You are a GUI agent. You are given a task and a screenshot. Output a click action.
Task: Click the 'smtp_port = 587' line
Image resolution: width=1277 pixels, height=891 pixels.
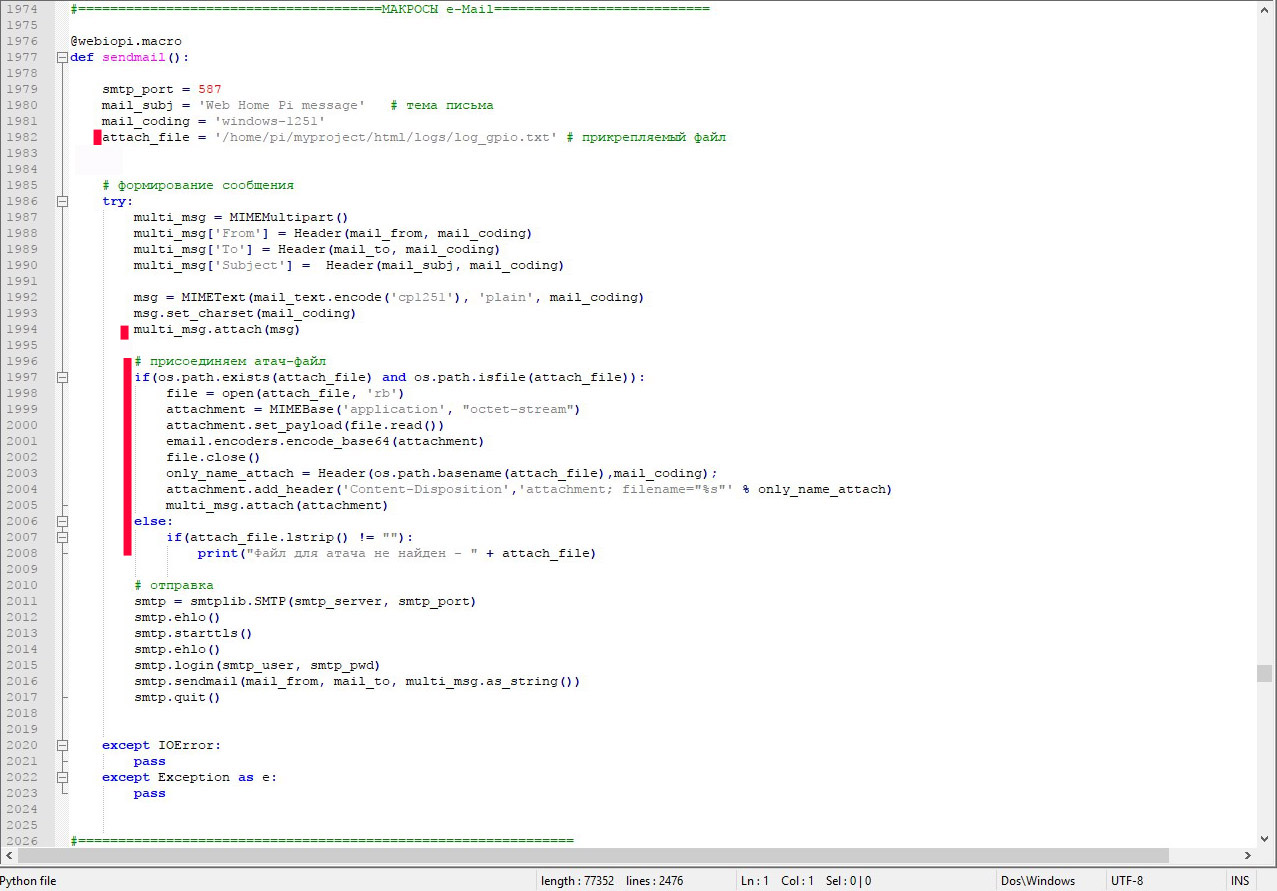(x=162, y=89)
